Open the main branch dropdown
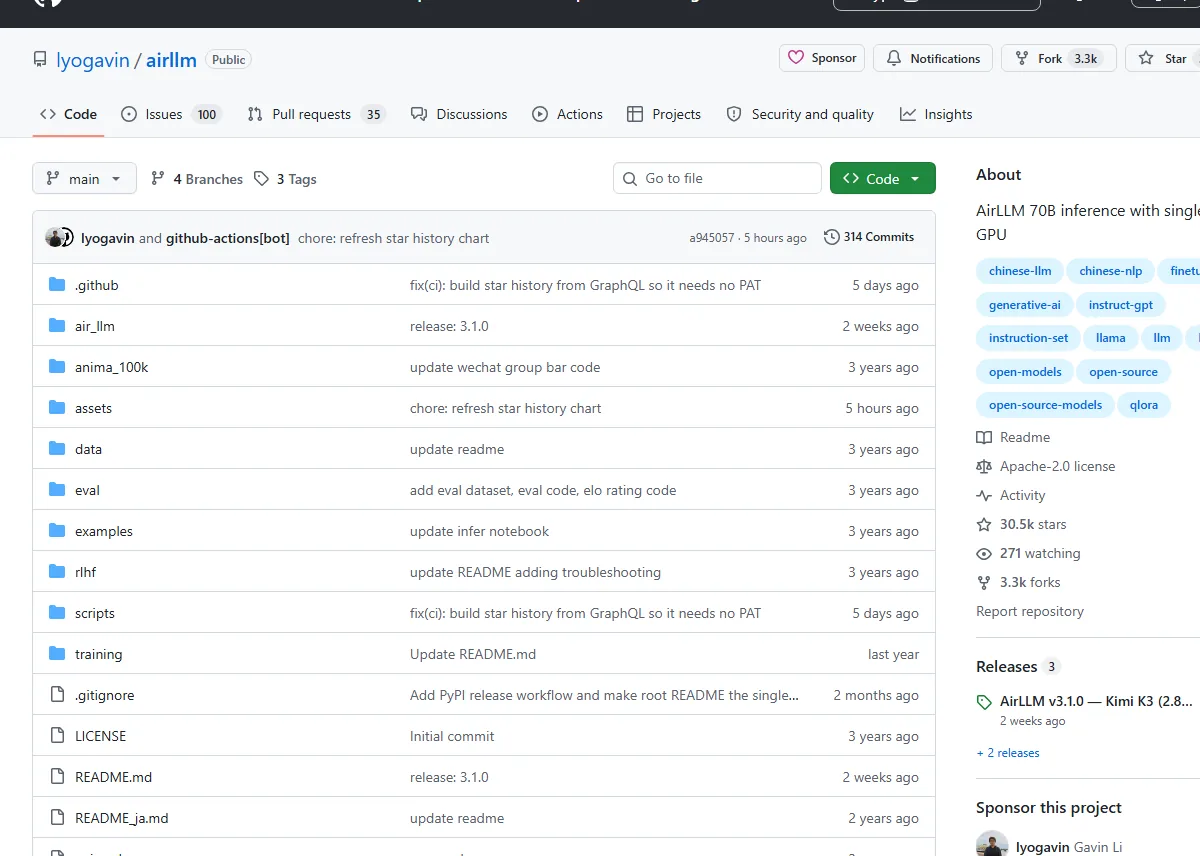This screenshot has height=856, width=1200. [83, 178]
